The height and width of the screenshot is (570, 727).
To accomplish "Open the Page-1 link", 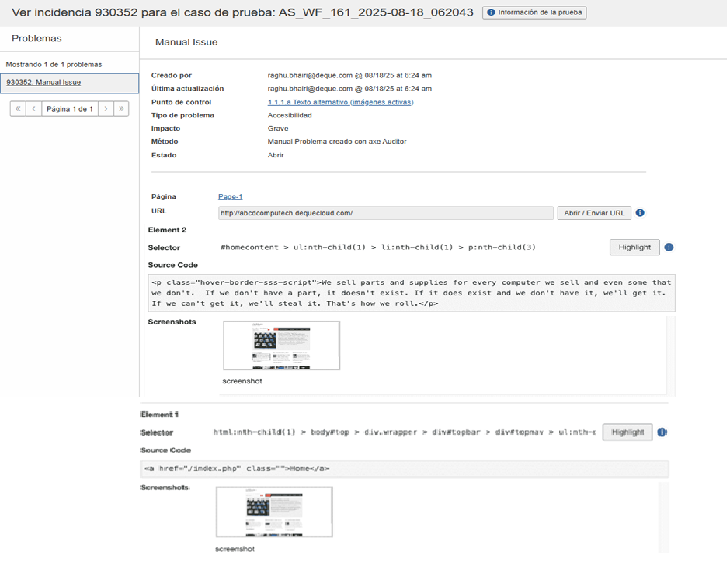I will coord(230,197).
